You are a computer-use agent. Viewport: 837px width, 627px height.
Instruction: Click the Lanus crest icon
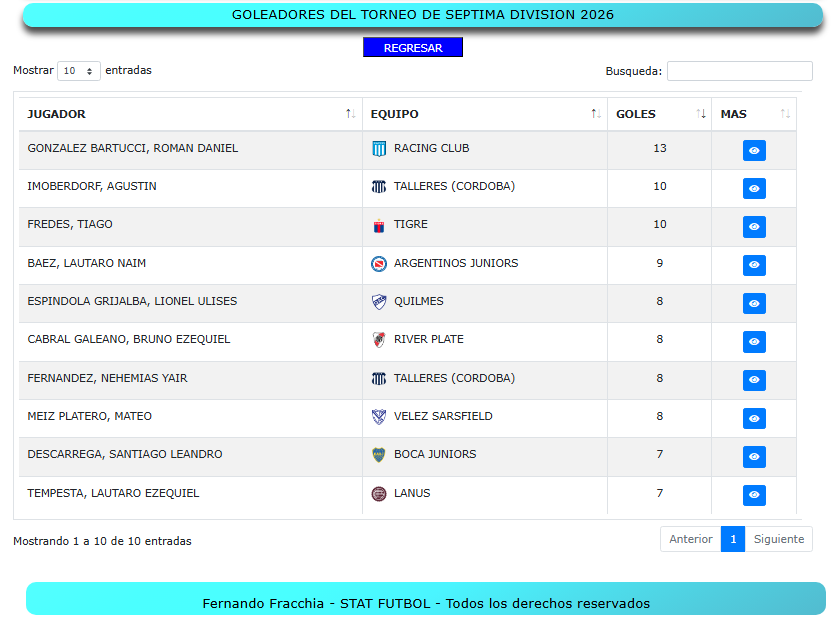[x=379, y=494]
